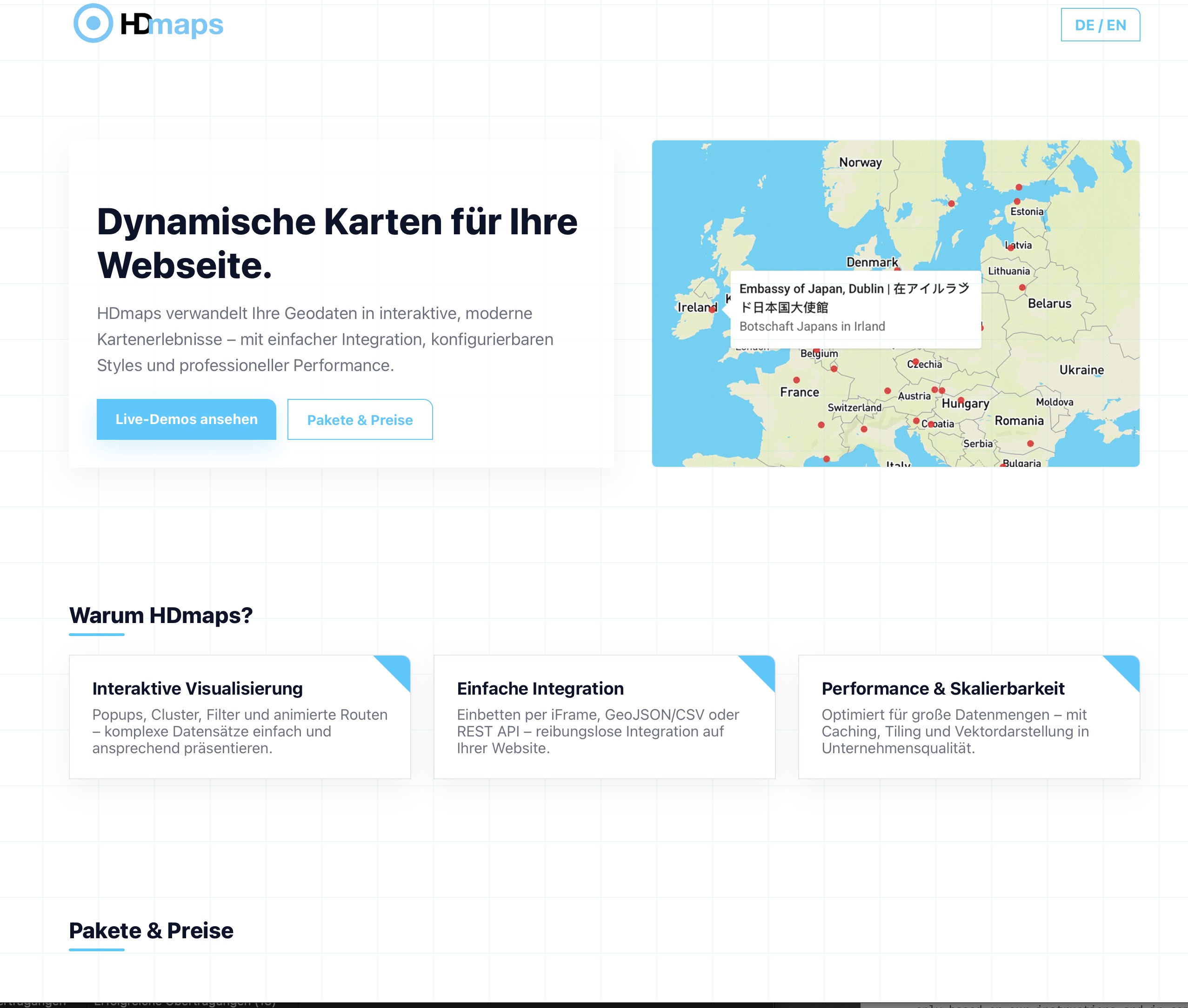Screen dimensions: 1188x1008
Task: Click the Live-Demos ansehen button
Action: tap(187, 419)
